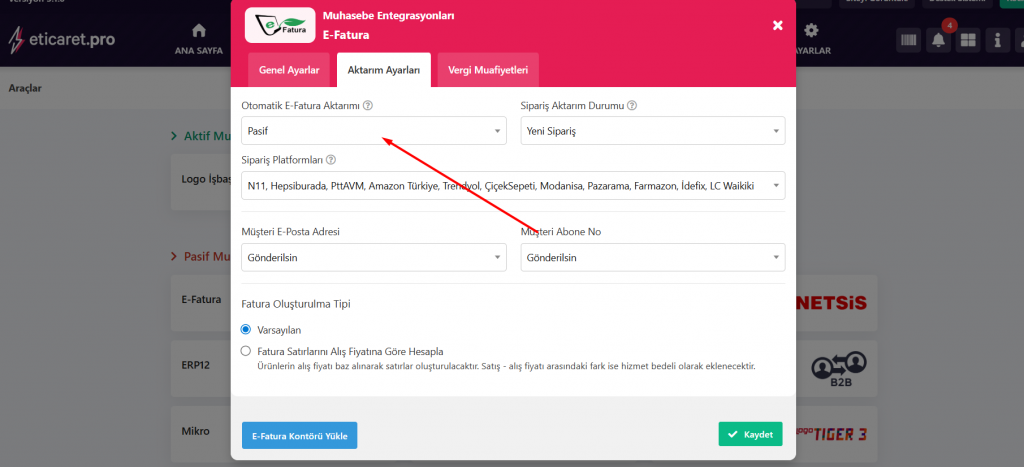The width and height of the screenshot is (1024, 467).
Task: Switch to the Genel Ayarlar tab
Action: click(x=290, y=70)
